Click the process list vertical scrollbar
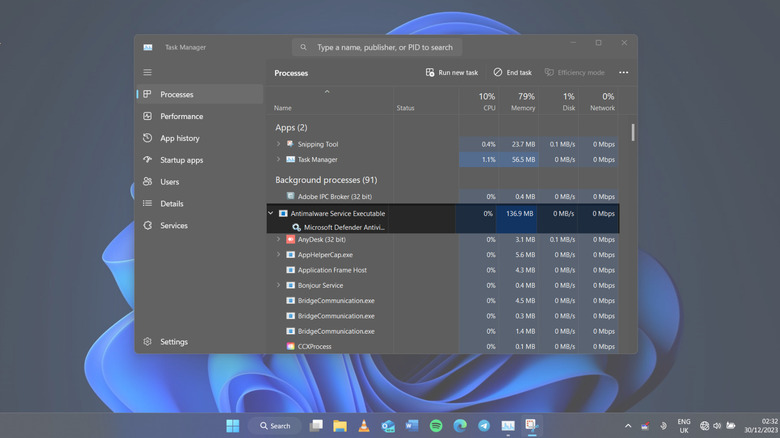Screen dimensions: 780x438 pyautogui.click(x=632, y=132)
